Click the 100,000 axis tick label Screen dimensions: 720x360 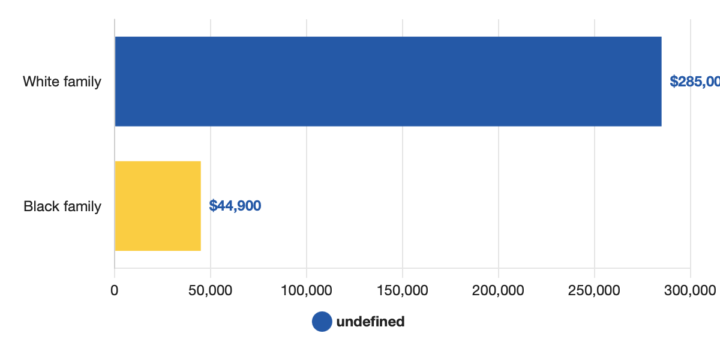pos(306,290)
